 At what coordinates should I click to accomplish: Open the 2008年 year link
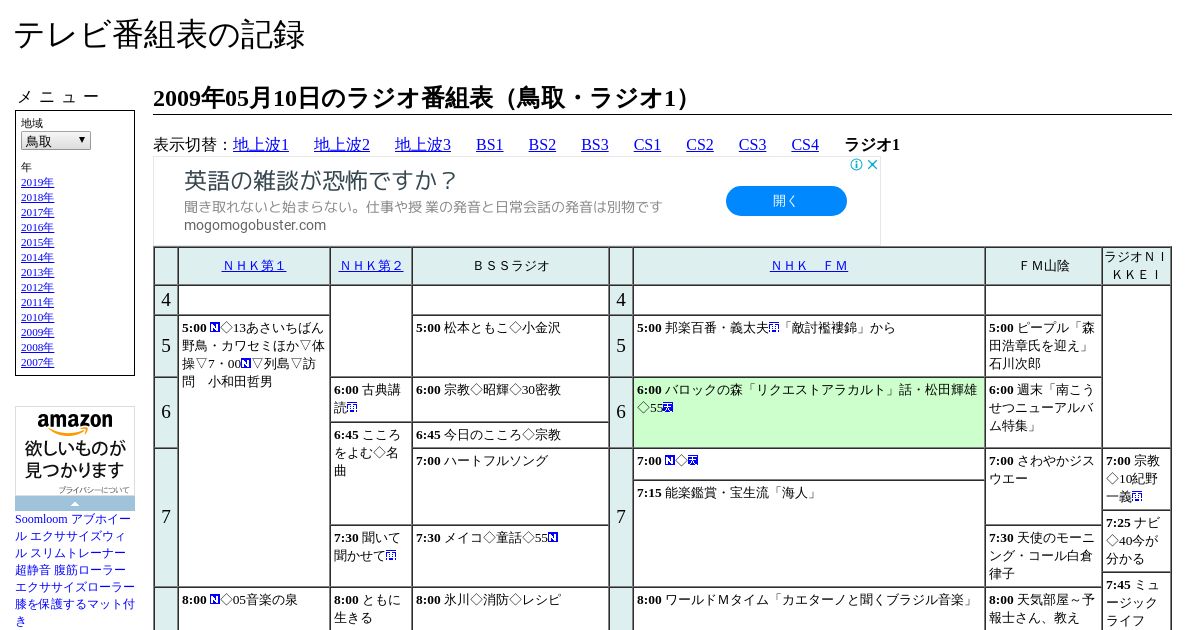pos(37,347)
